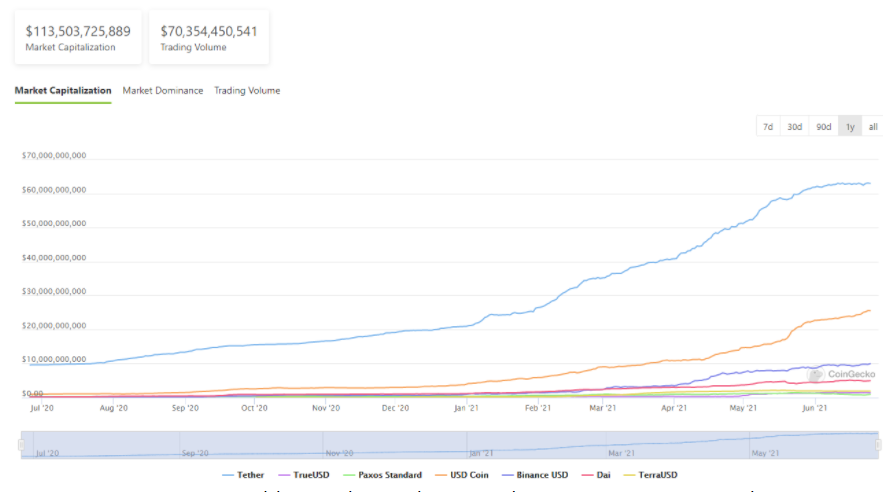The height and width of the screenshot is (492, 883).
Task: Switch to the Market Dominance tab
Action: [163, 91]
